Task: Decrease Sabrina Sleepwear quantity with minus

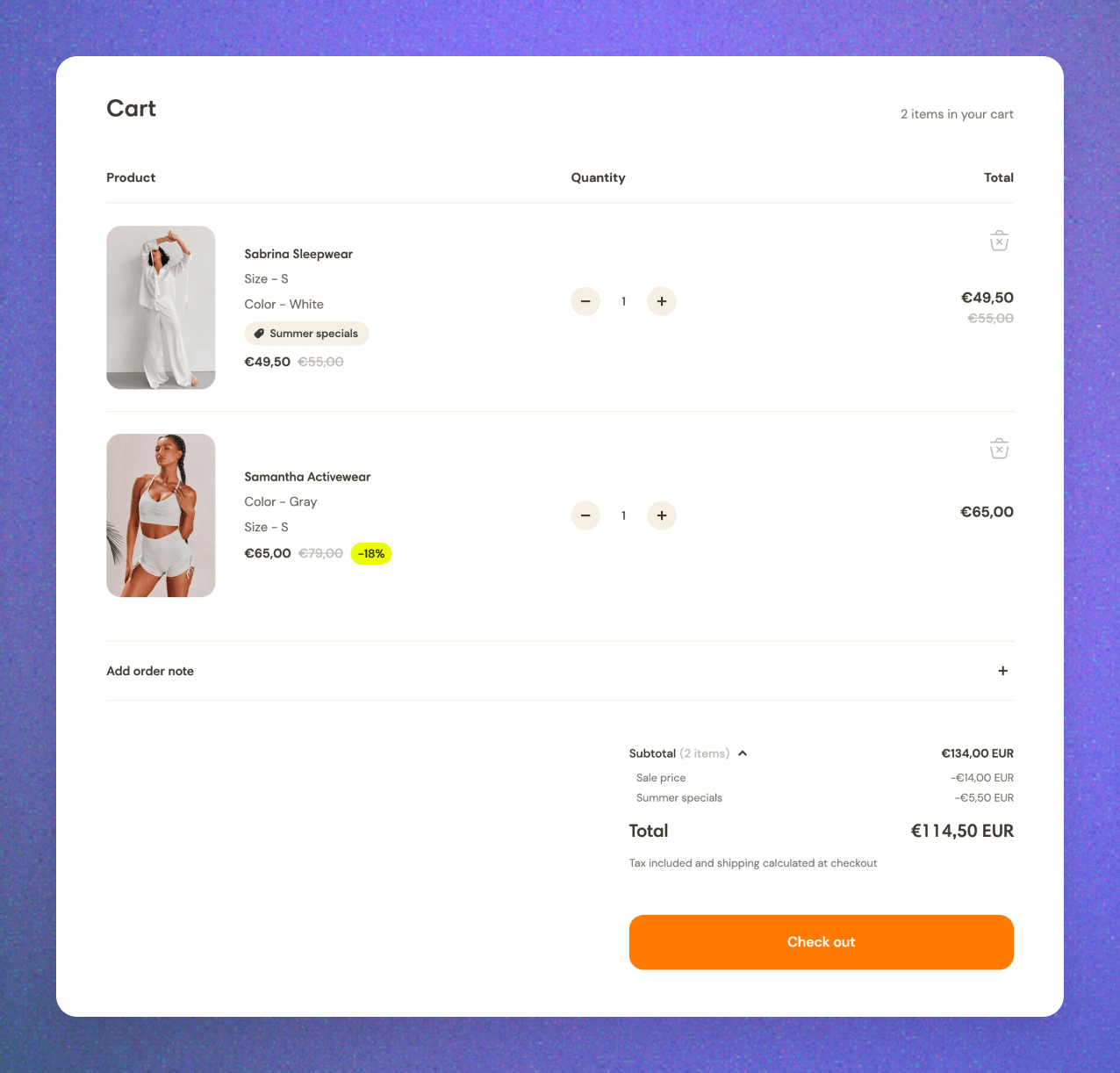Action: (x=585, y=301)
